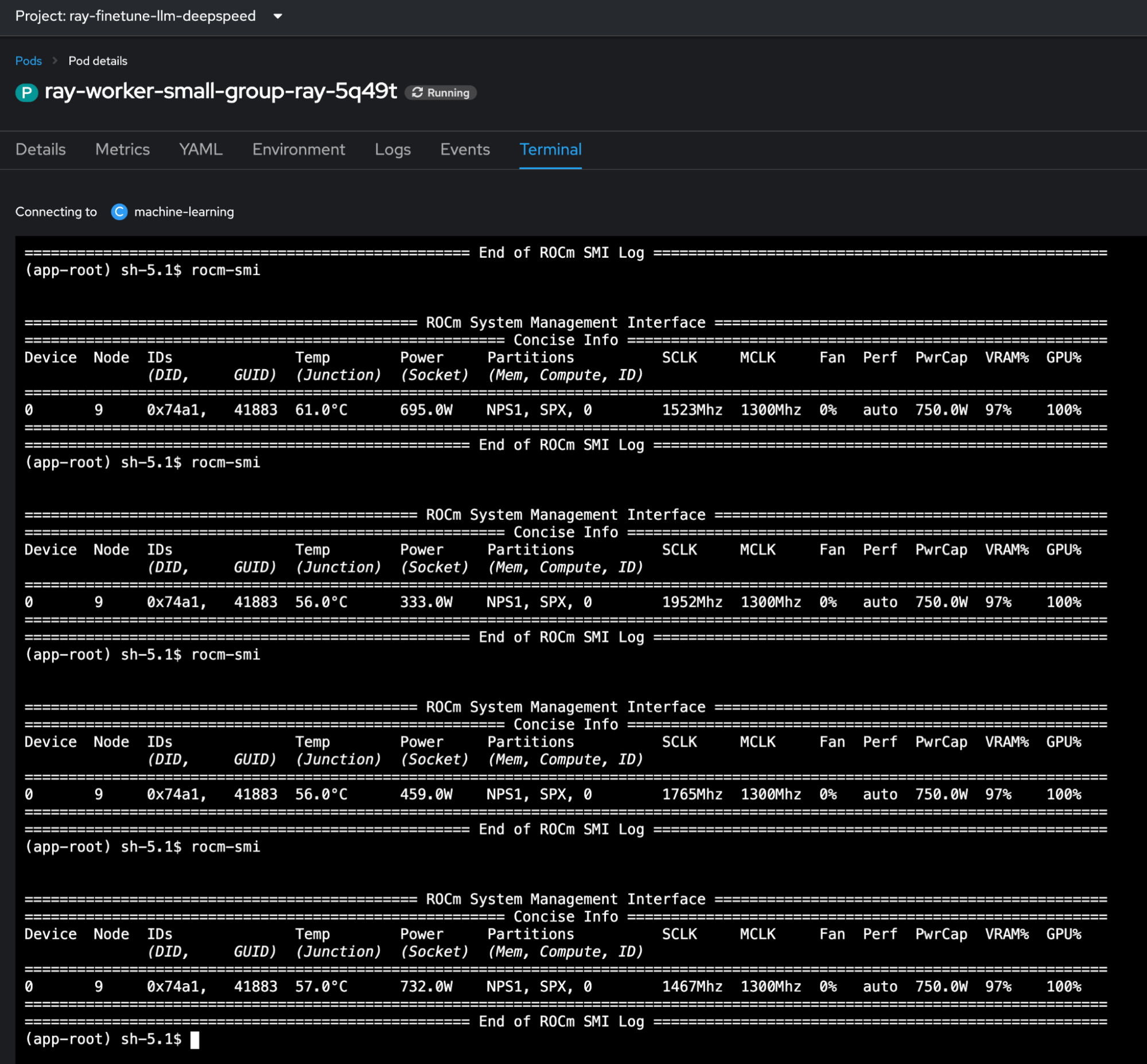This screenshot has height=1064, width=1147.
Task: Open the YAML tab
Action: (x=201, y=150)
